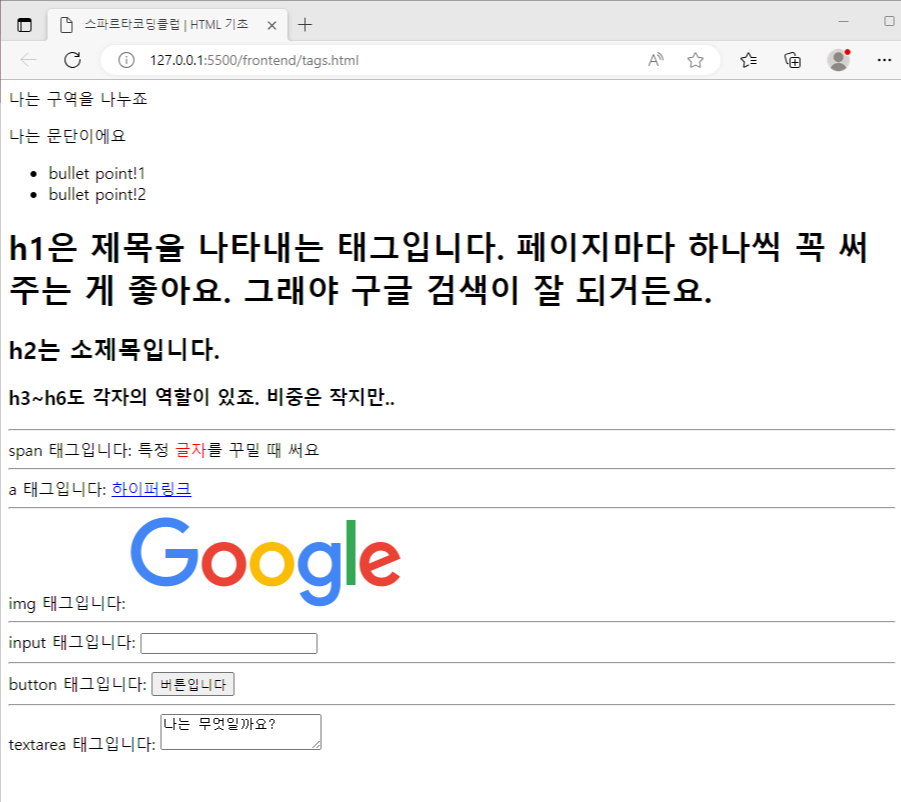Close the 스파르타코딩클럽 browser tab
The image size is (901, 802).
(272, 25)
